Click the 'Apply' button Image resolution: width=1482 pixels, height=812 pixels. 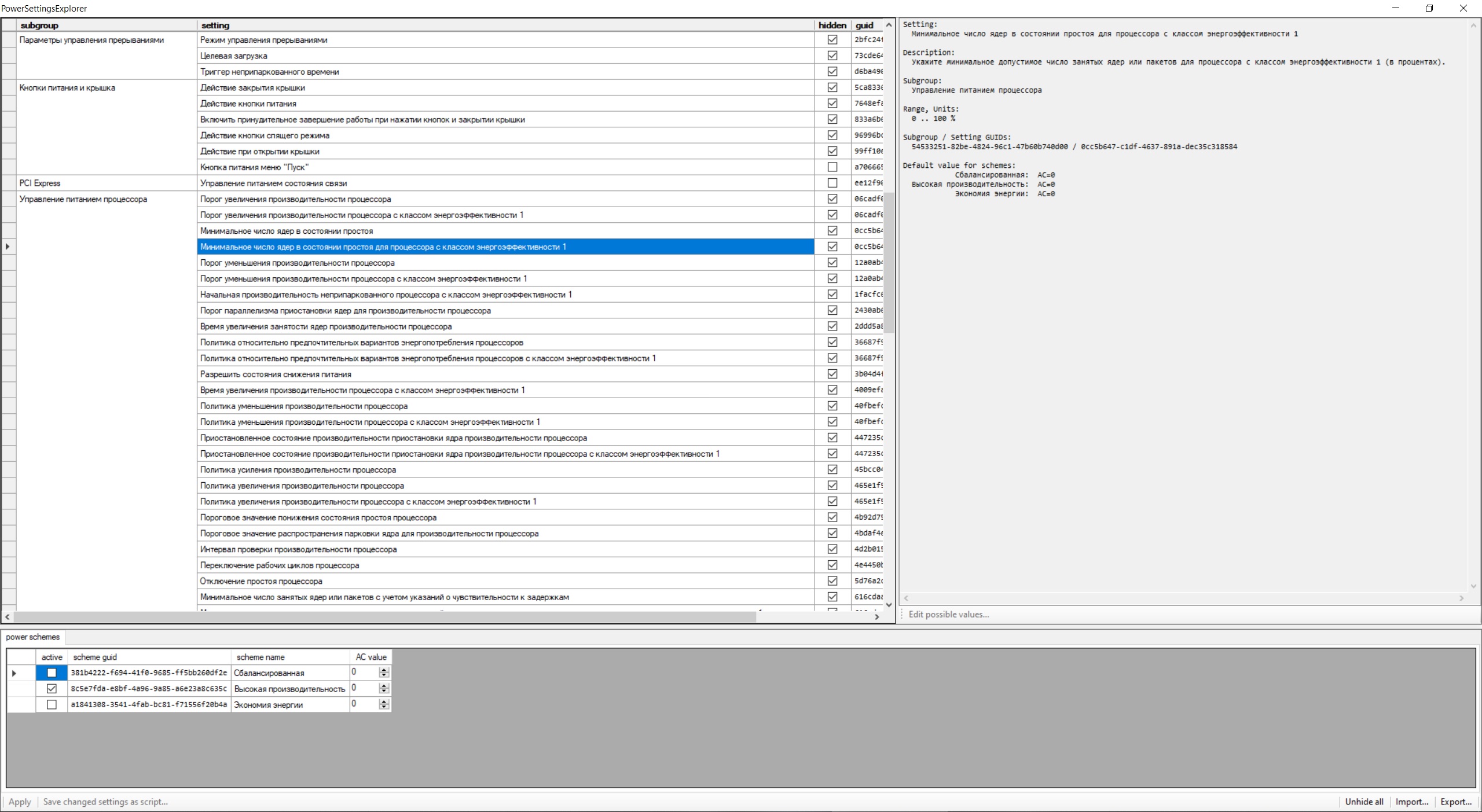(20, 802)
